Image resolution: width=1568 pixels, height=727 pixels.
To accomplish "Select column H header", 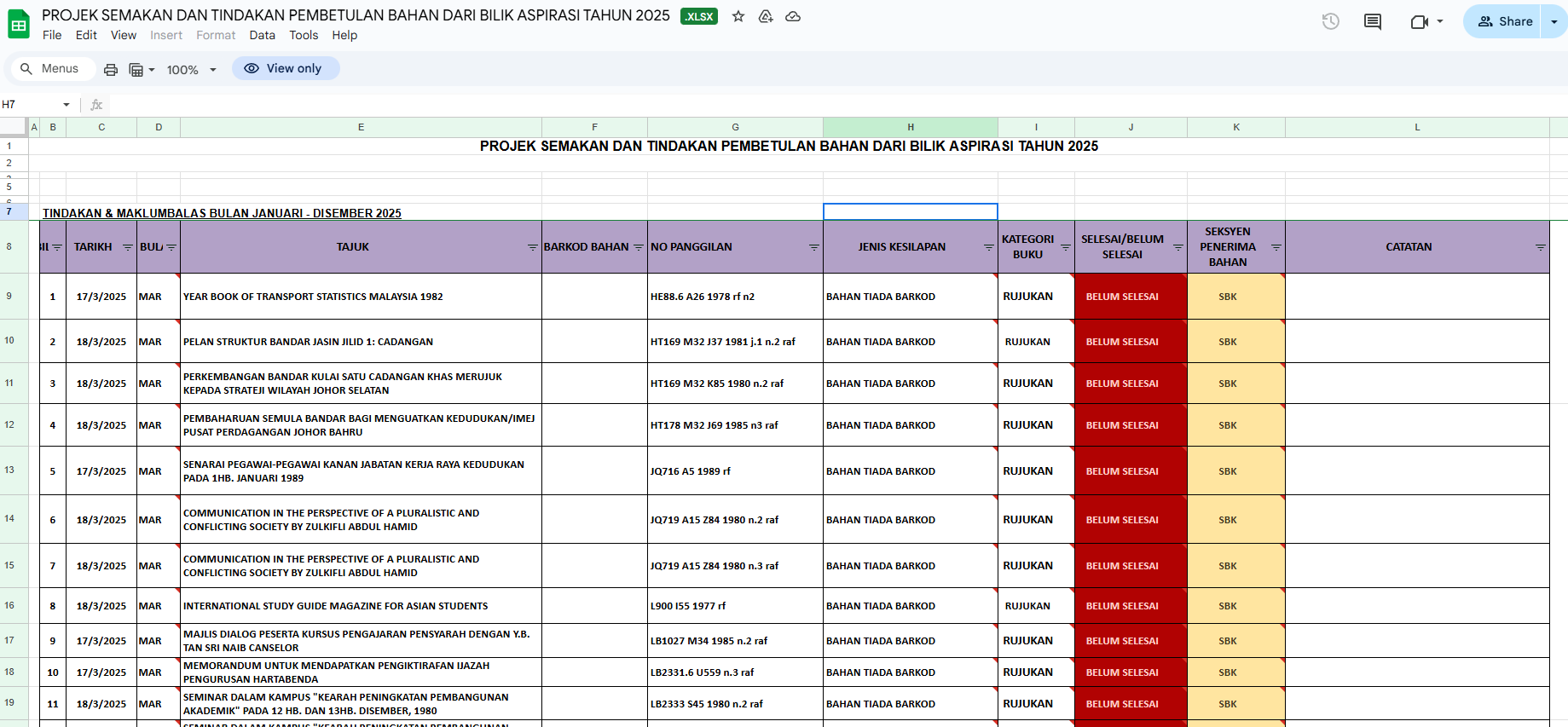I will pos(910,127).
